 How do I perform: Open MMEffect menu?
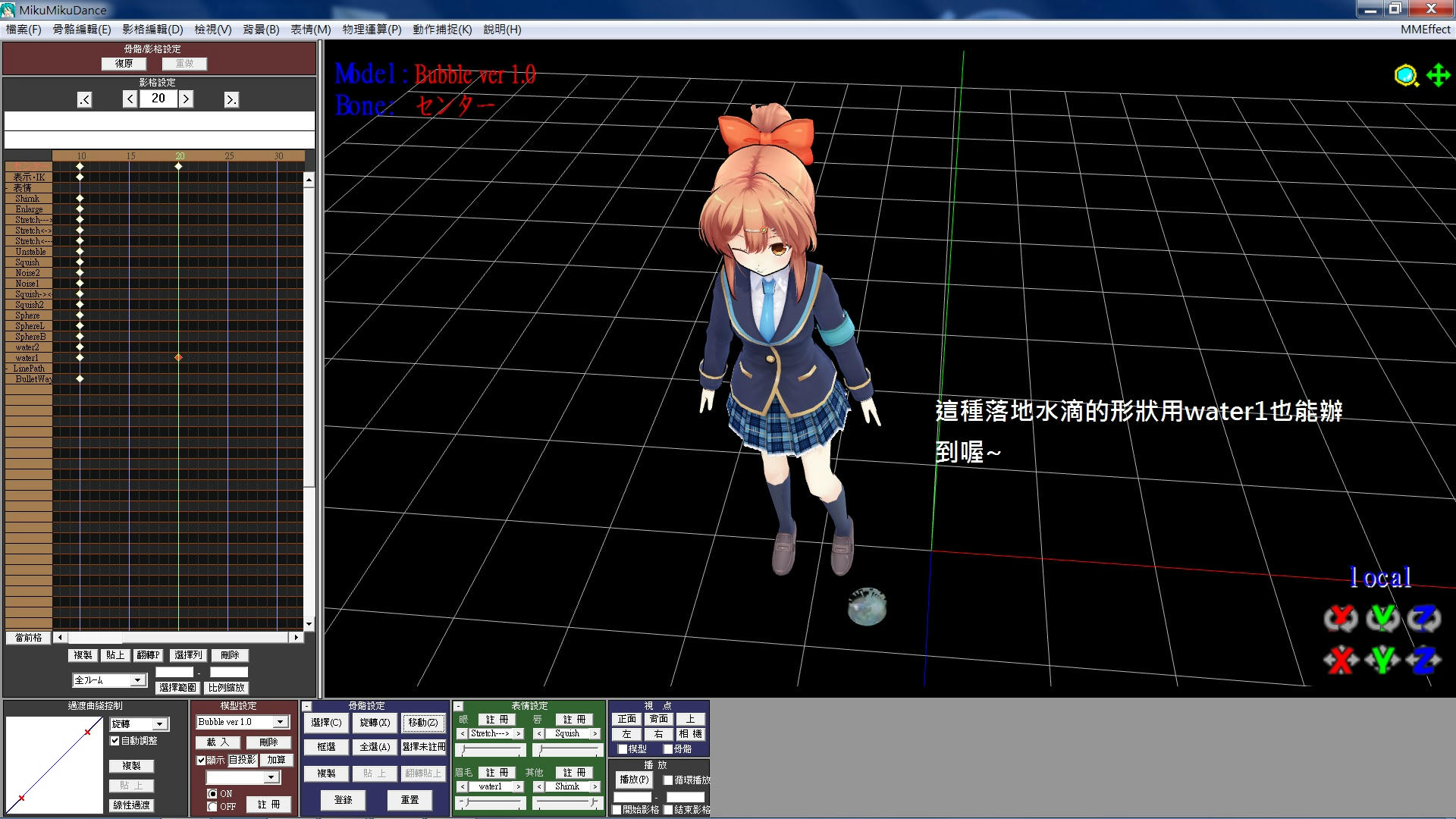click(1426, 30)
